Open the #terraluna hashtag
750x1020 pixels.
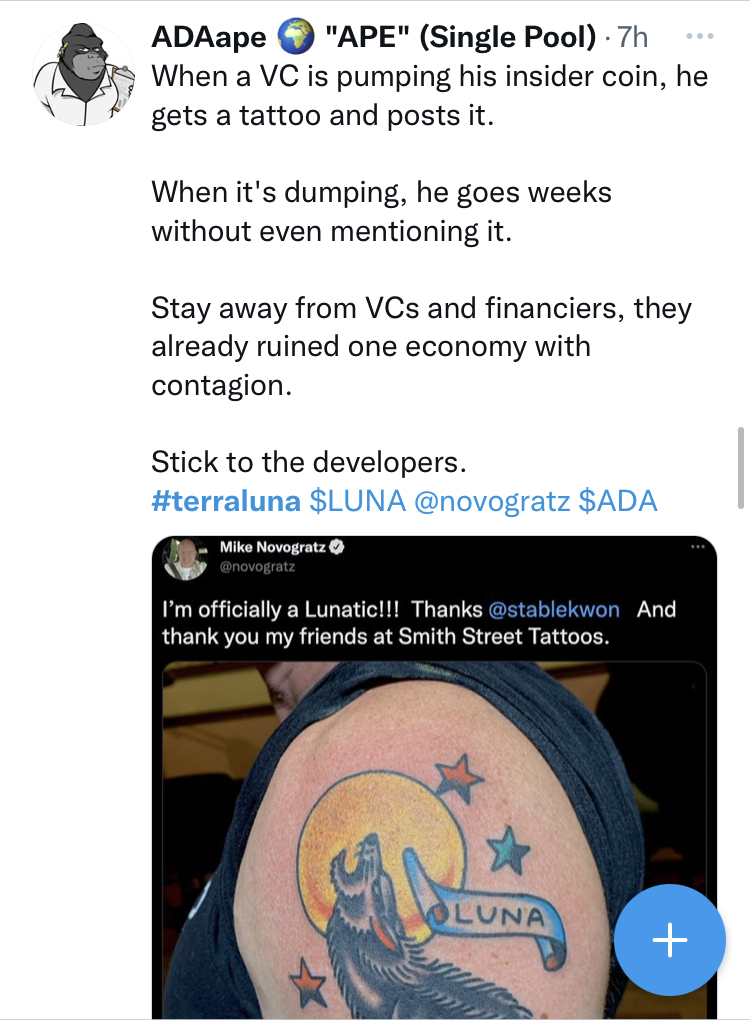[227, 501]
